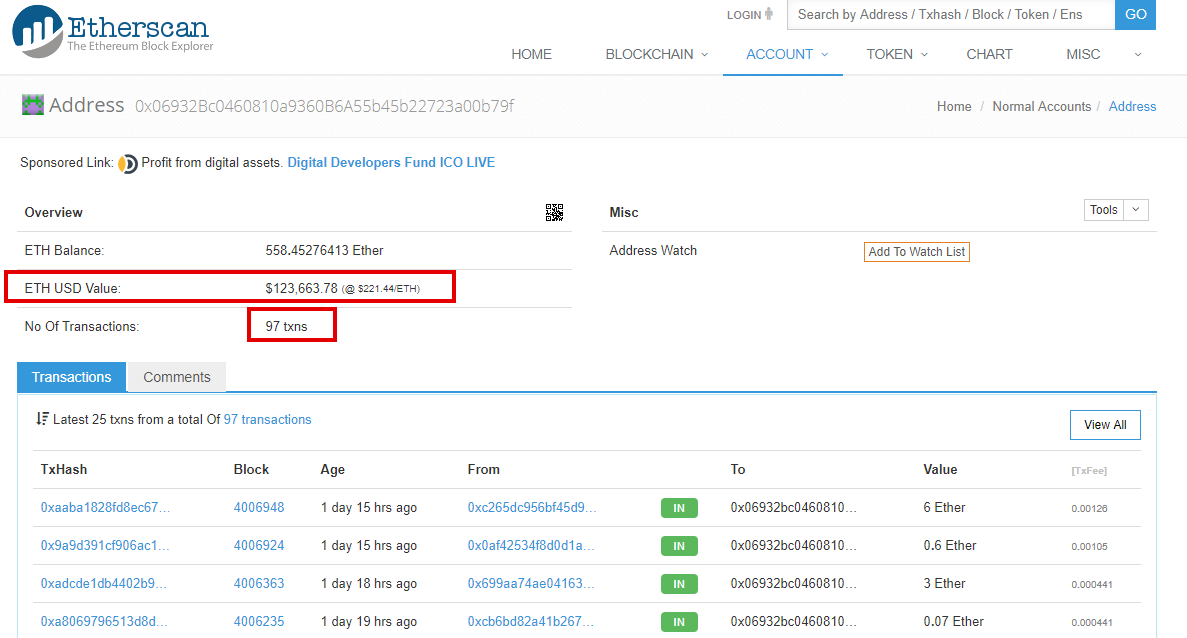The image size is (1187, 638).
Task: Click the 97 txns count
Action: (x=286, y=327)
